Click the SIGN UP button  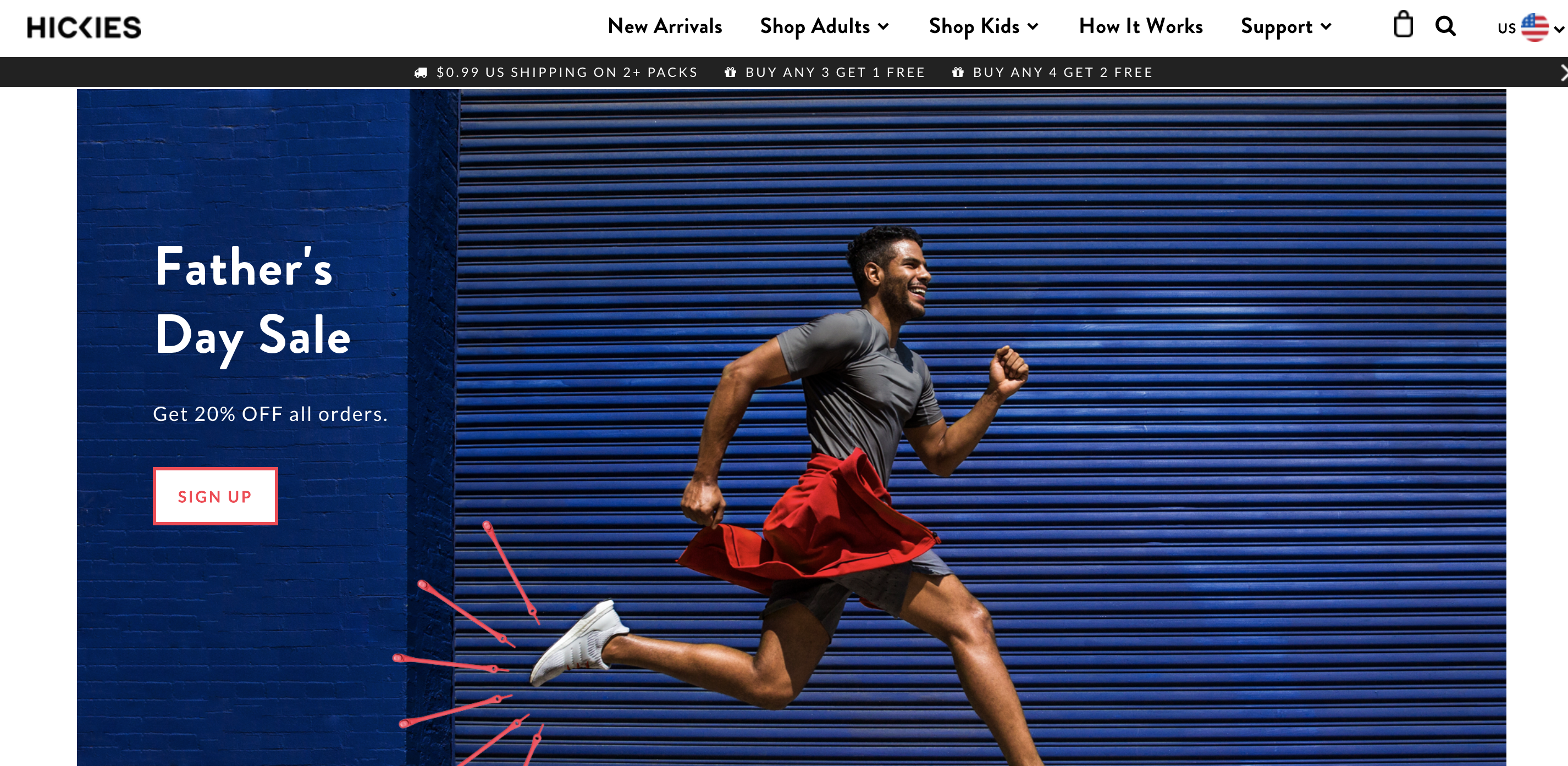pyautogui.click(x=216, y=496)
